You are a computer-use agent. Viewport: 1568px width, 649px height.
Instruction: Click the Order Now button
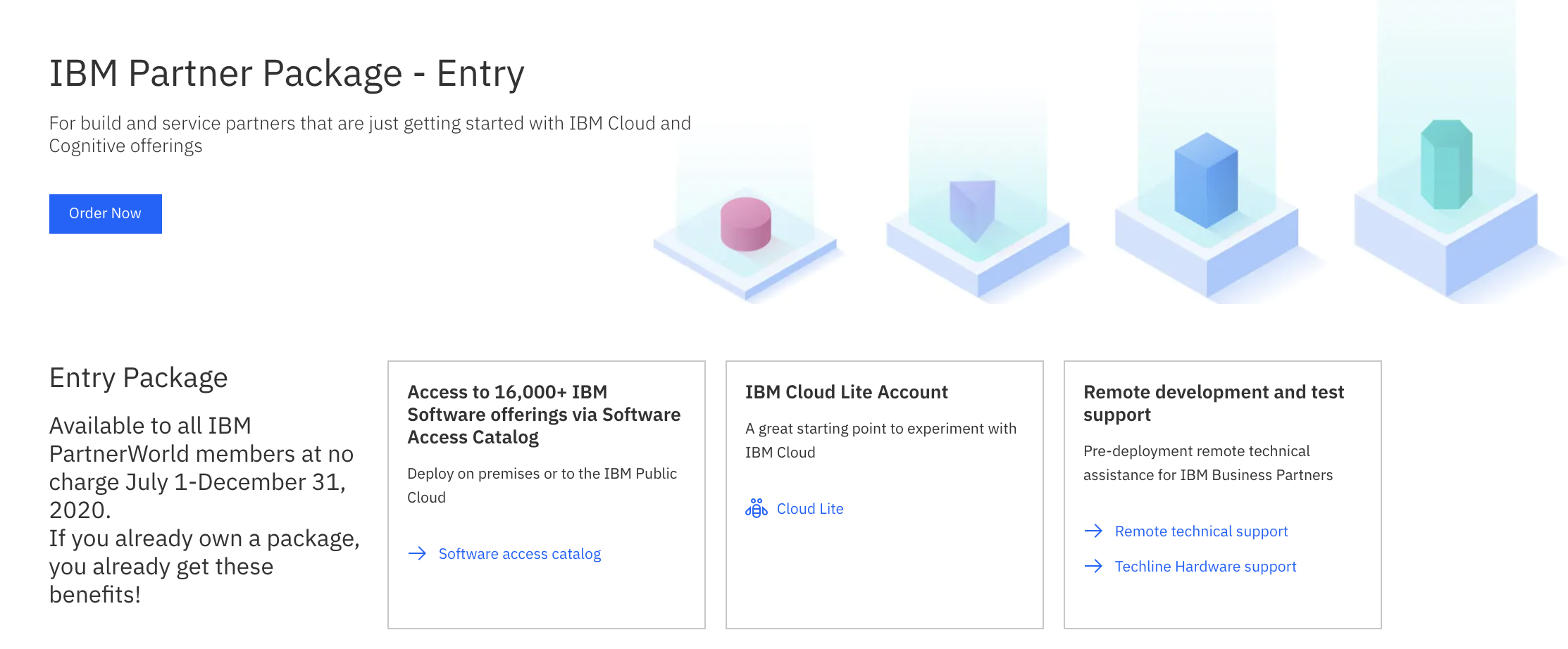105,213
